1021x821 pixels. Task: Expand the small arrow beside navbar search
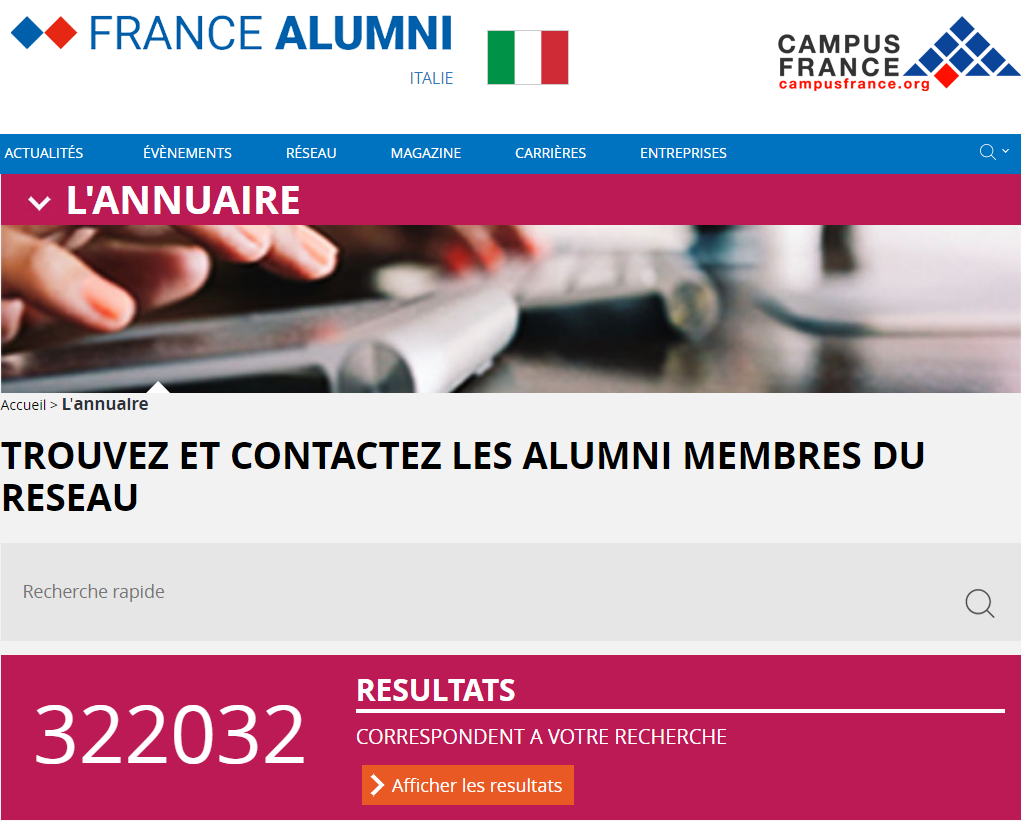(x=1006, y=151)
